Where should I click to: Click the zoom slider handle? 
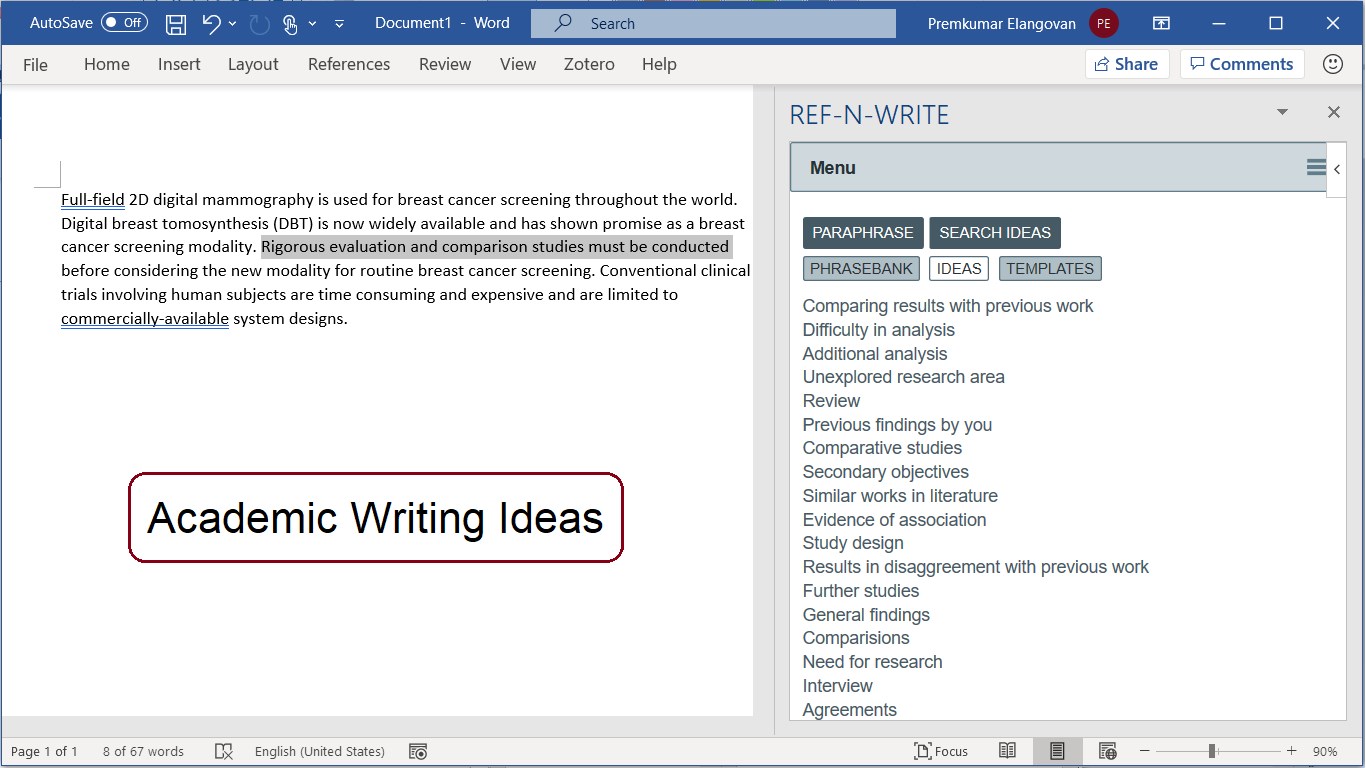(x=1212, y=751)
